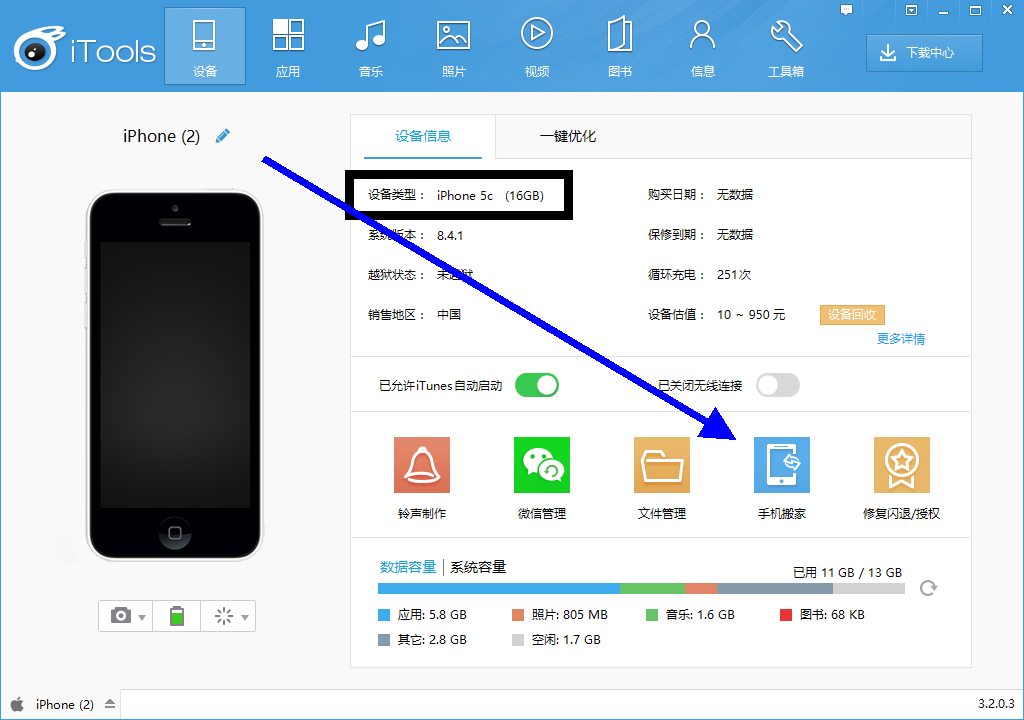The height and width of the screenshot is (720, 1024).
Task: Click the 图书 red legend swatch
Action: (x=786, y=615)
